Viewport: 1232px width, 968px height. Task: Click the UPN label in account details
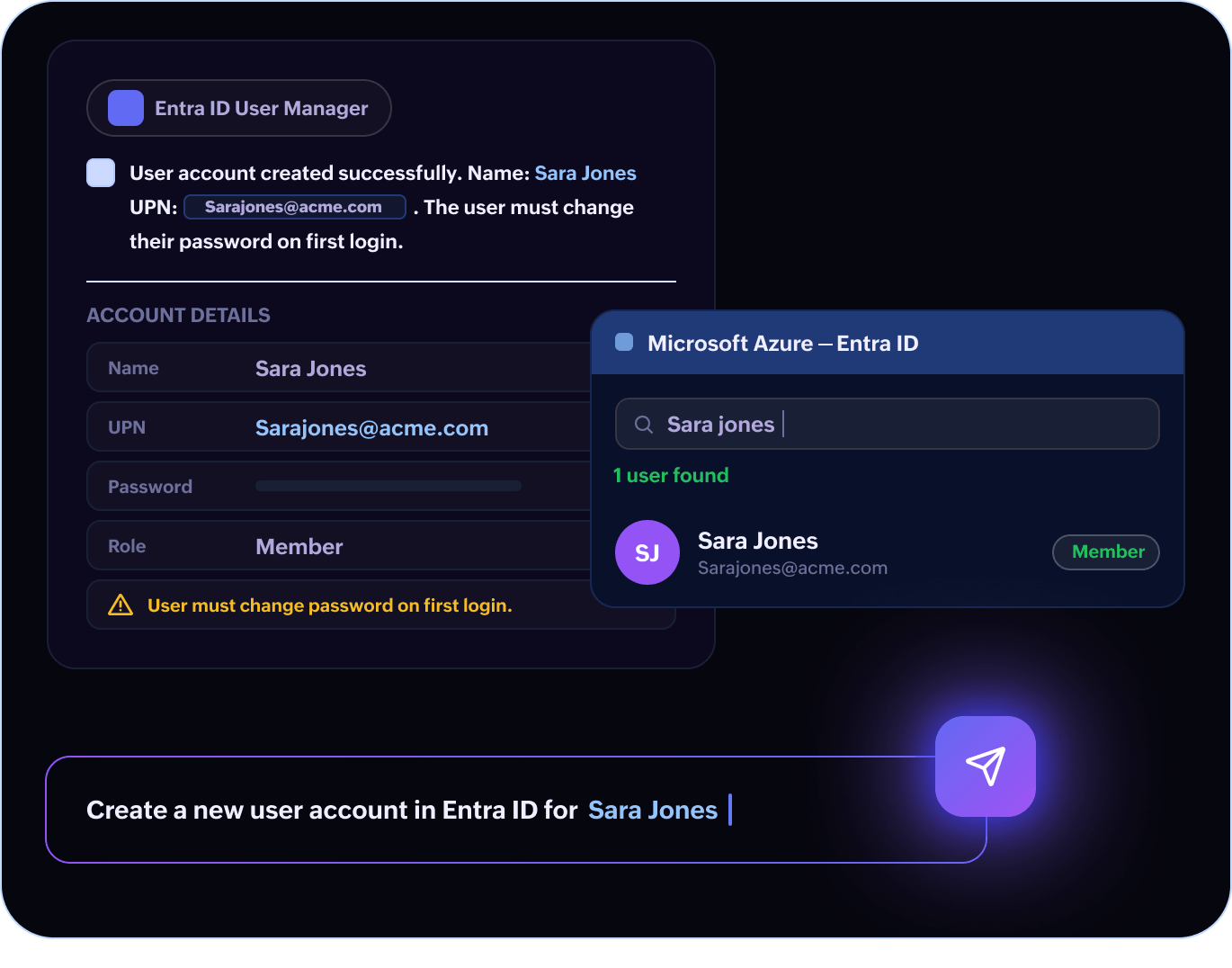pos(127,427)
